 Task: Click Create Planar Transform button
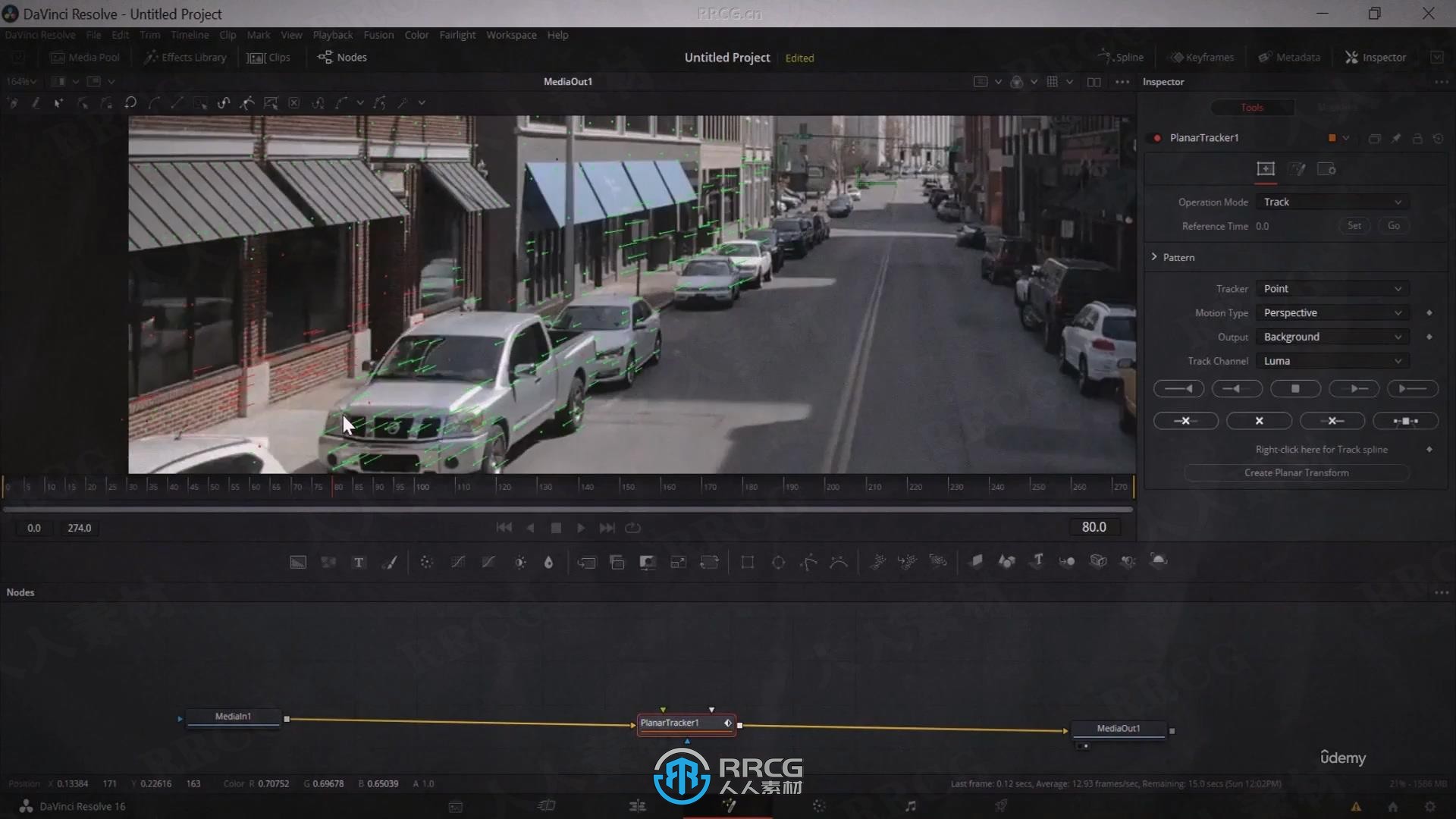pos(1297,473)
